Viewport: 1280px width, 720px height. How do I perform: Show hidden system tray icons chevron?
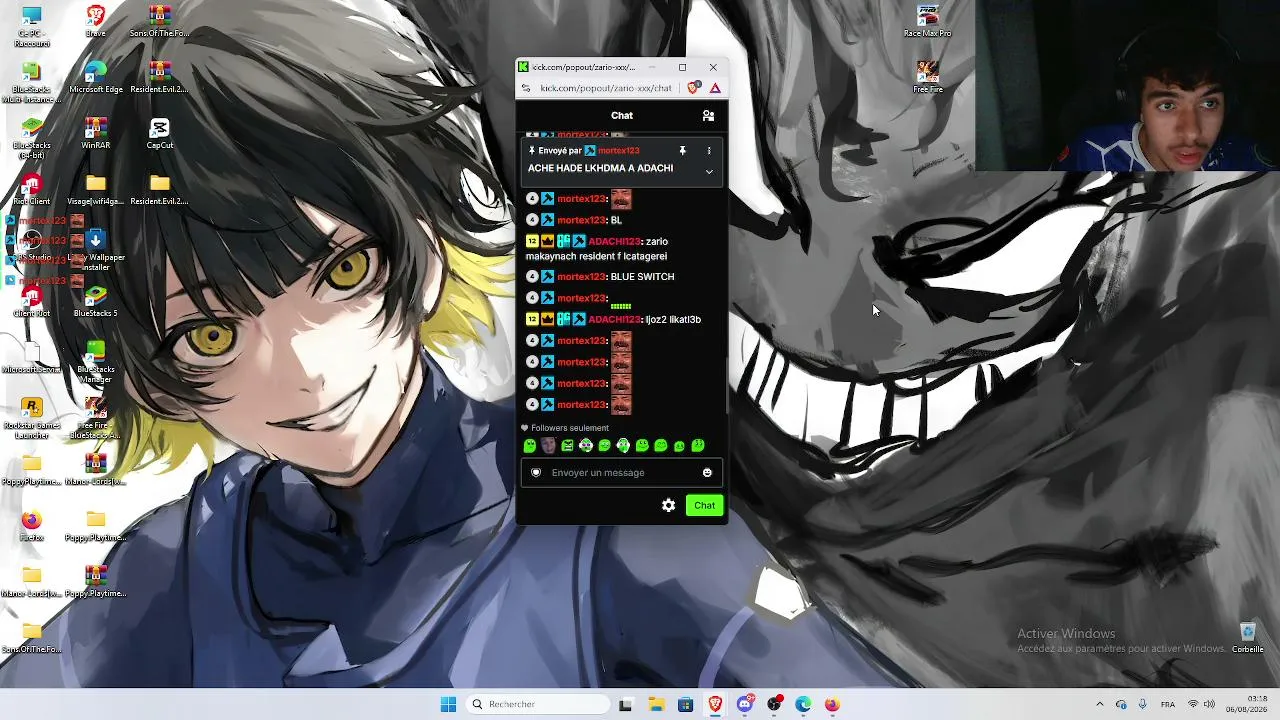point(1099,704)
